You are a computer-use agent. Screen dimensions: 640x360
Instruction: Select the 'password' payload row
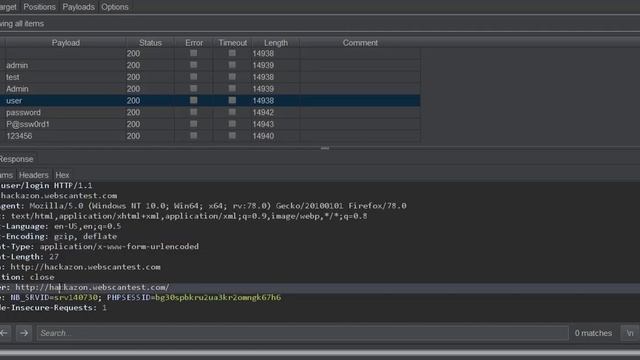pos(210,112)
